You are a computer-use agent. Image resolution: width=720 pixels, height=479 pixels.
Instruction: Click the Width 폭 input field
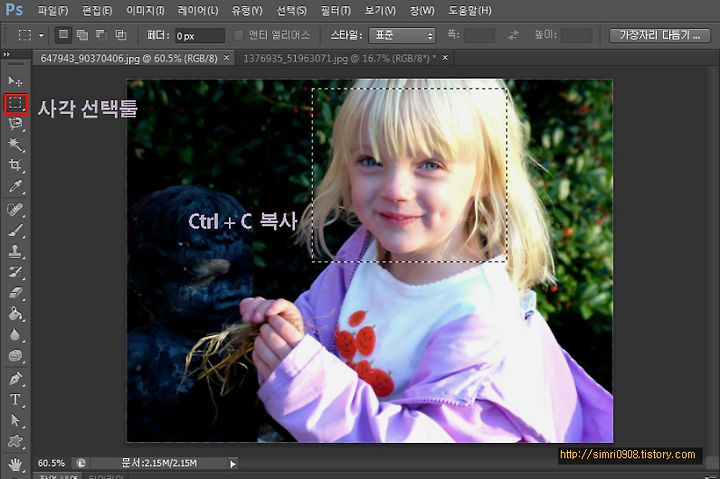[x=479, y=35]
